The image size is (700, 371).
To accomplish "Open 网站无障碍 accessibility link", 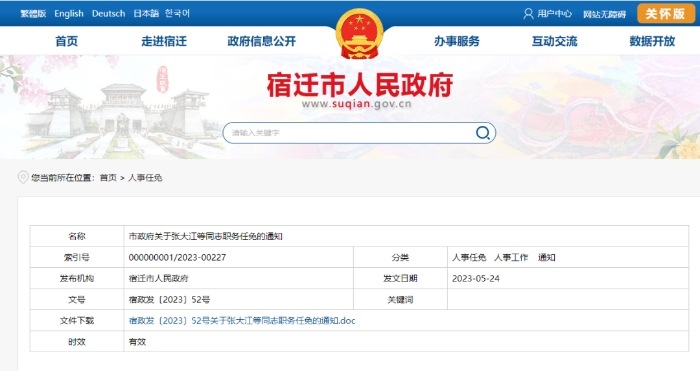I will click(604, 14).
